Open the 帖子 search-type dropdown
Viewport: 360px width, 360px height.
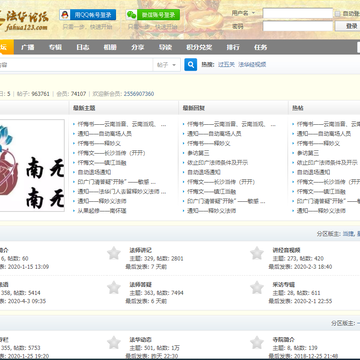[x=166, y=65]
